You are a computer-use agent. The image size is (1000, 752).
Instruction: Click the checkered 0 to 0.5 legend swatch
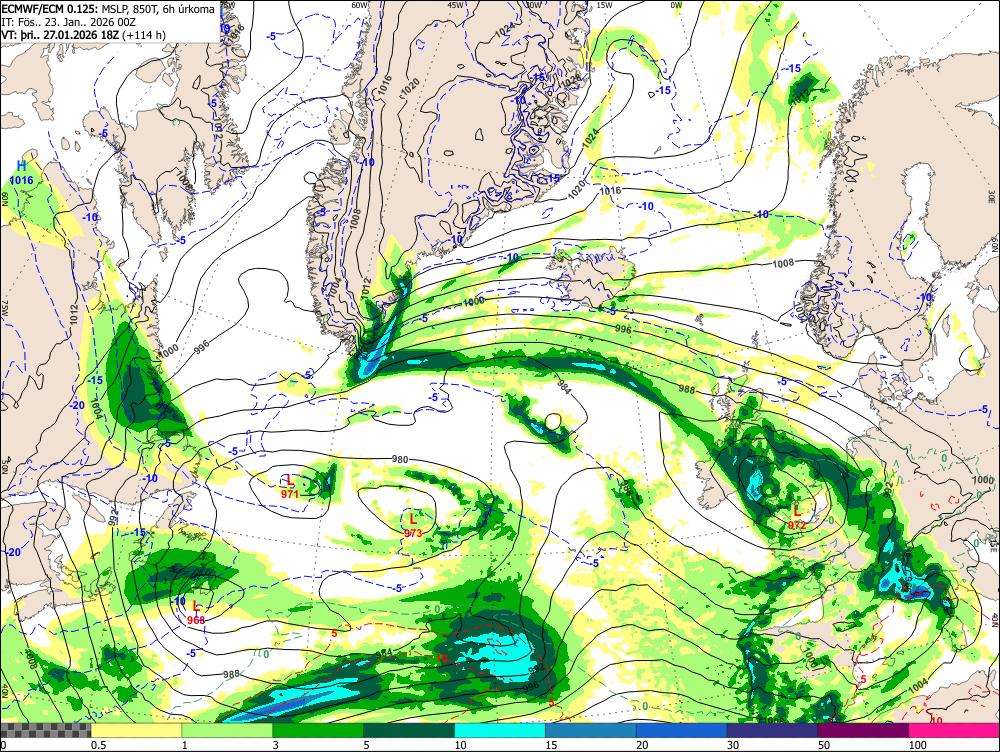point(45,730)
